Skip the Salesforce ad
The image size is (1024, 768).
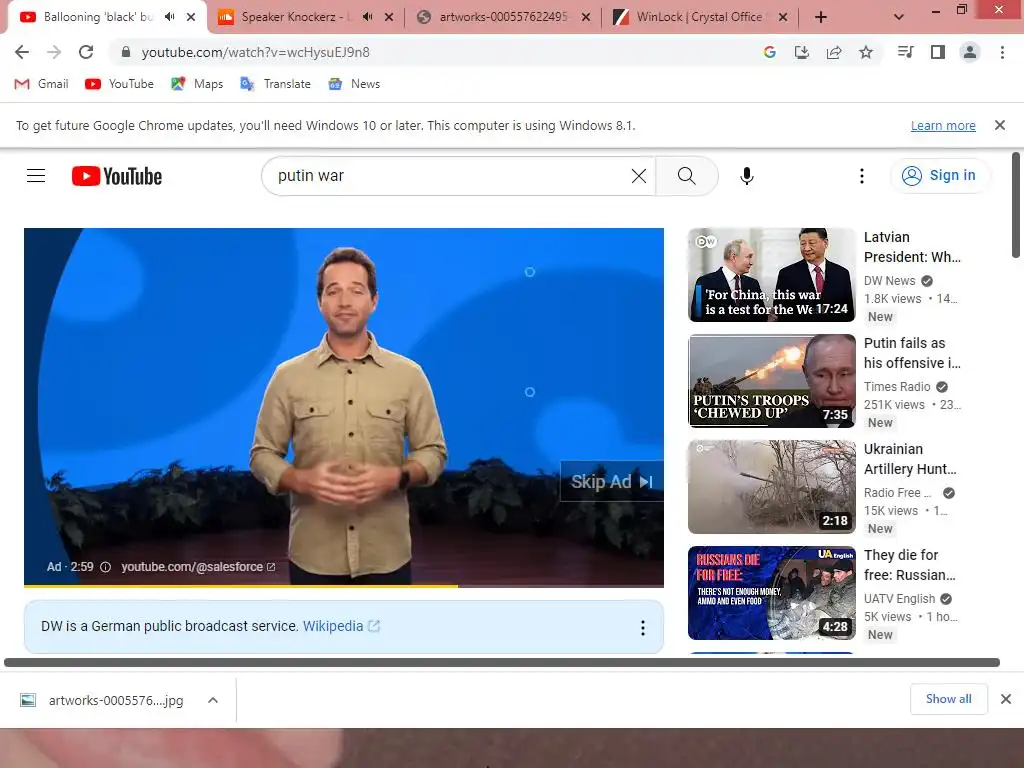click(611, 482)
